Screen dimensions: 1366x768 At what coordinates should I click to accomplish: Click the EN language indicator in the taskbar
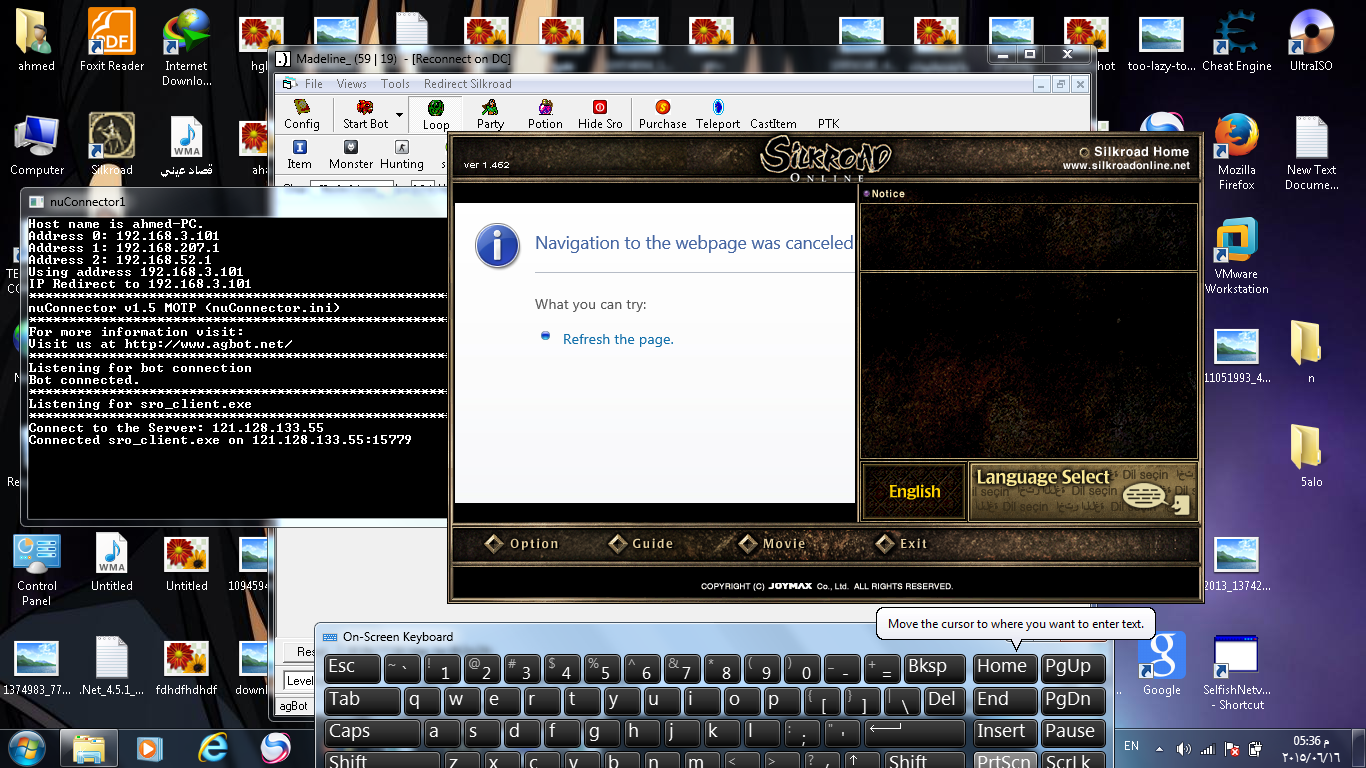[1131, 746]
